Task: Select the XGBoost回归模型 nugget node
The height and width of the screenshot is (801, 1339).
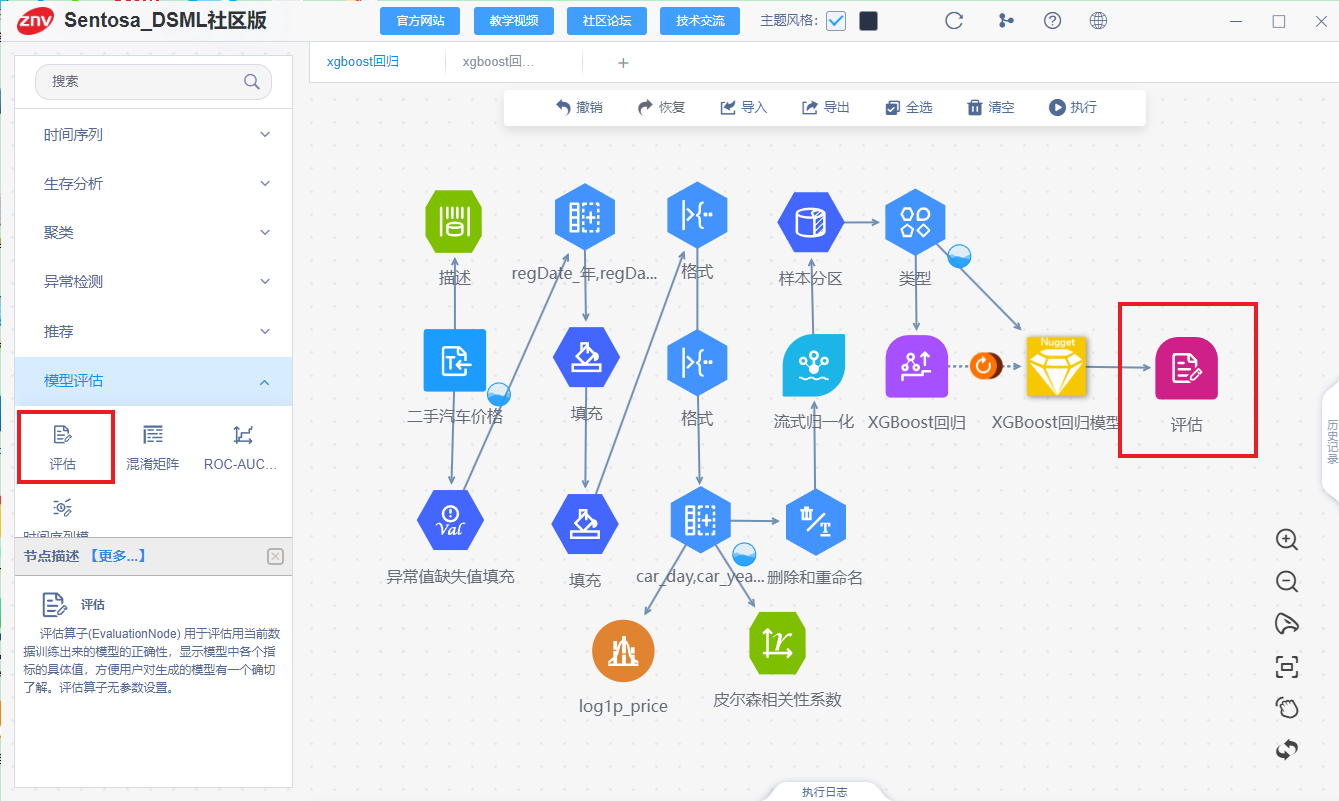Action: click(1057, 366)
